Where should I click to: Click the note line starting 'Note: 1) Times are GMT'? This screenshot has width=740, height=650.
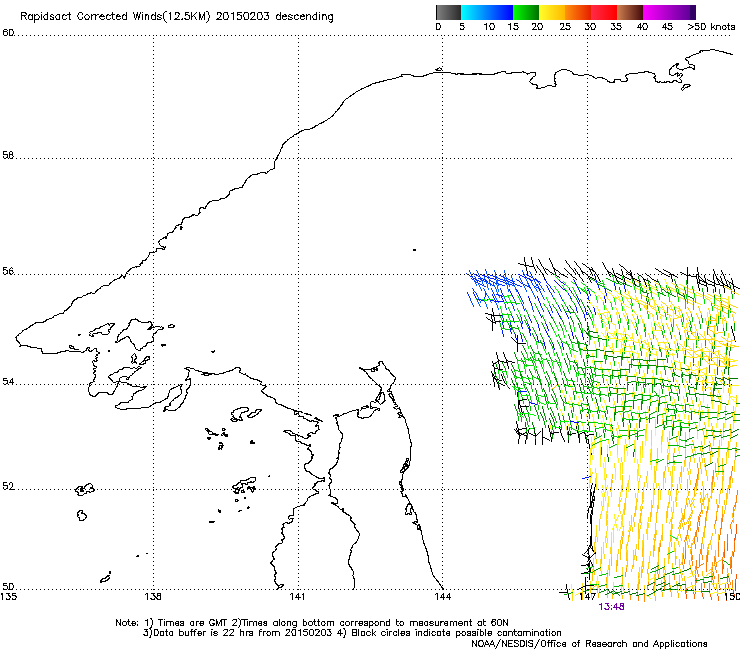click(x=312, y=623)
